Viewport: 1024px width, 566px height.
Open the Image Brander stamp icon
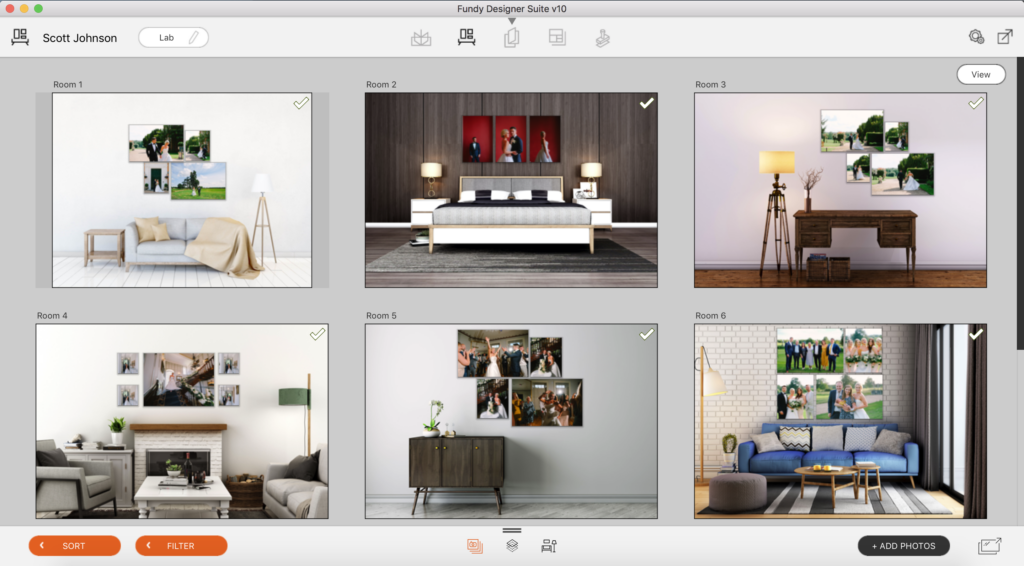click(x=603, y=38)
